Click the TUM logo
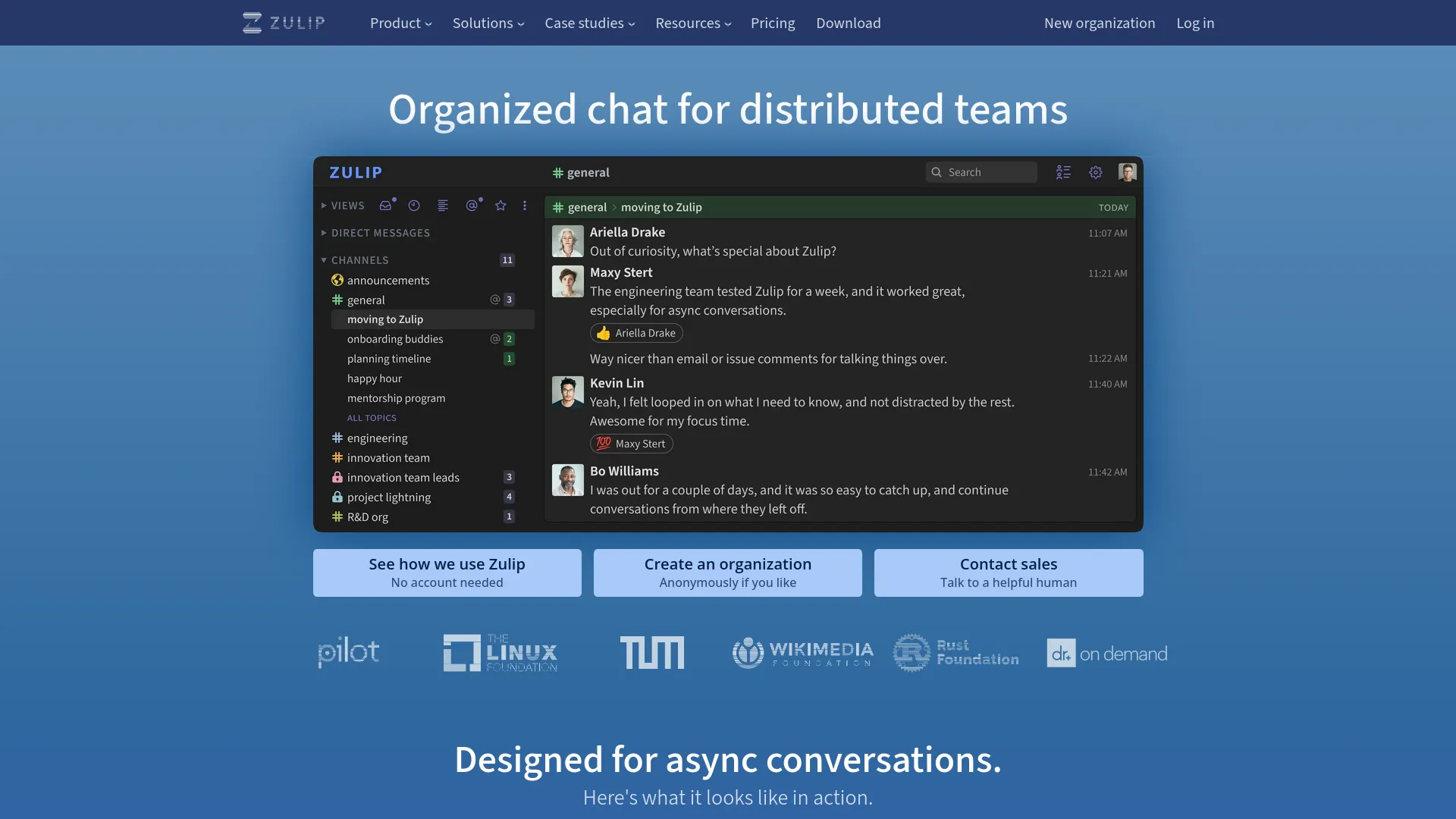This screenshot has width=1456, height=819. pos(652,653)
